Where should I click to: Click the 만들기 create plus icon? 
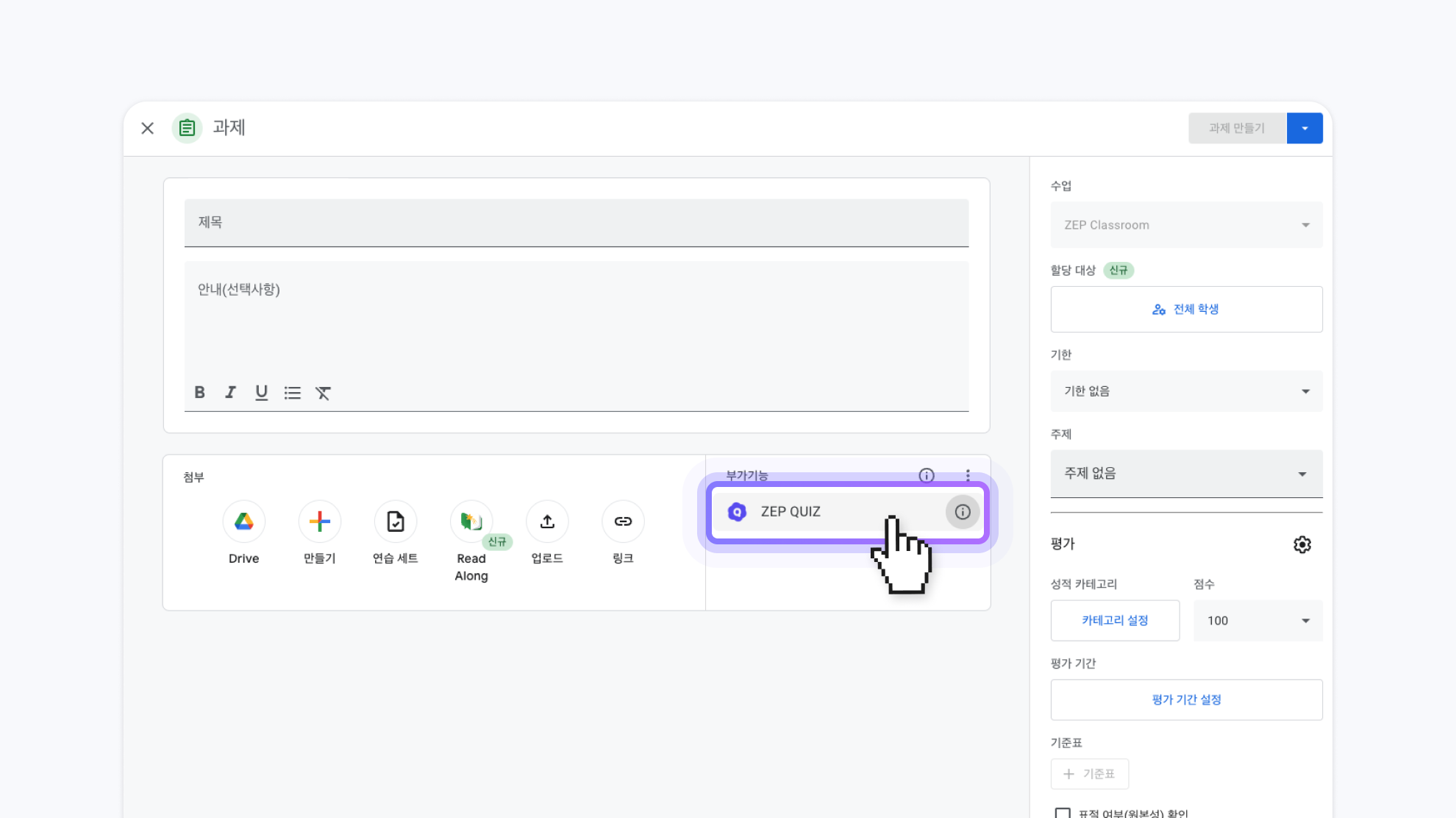(319, 522)
